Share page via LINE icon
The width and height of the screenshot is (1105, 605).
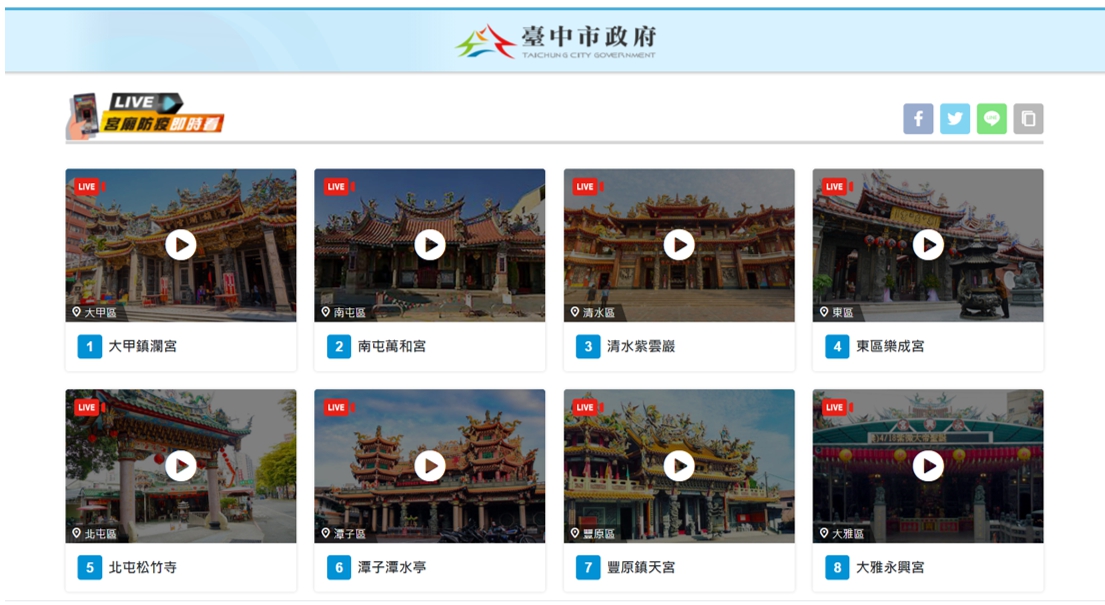pyautogui.click(x=991, y=119)
